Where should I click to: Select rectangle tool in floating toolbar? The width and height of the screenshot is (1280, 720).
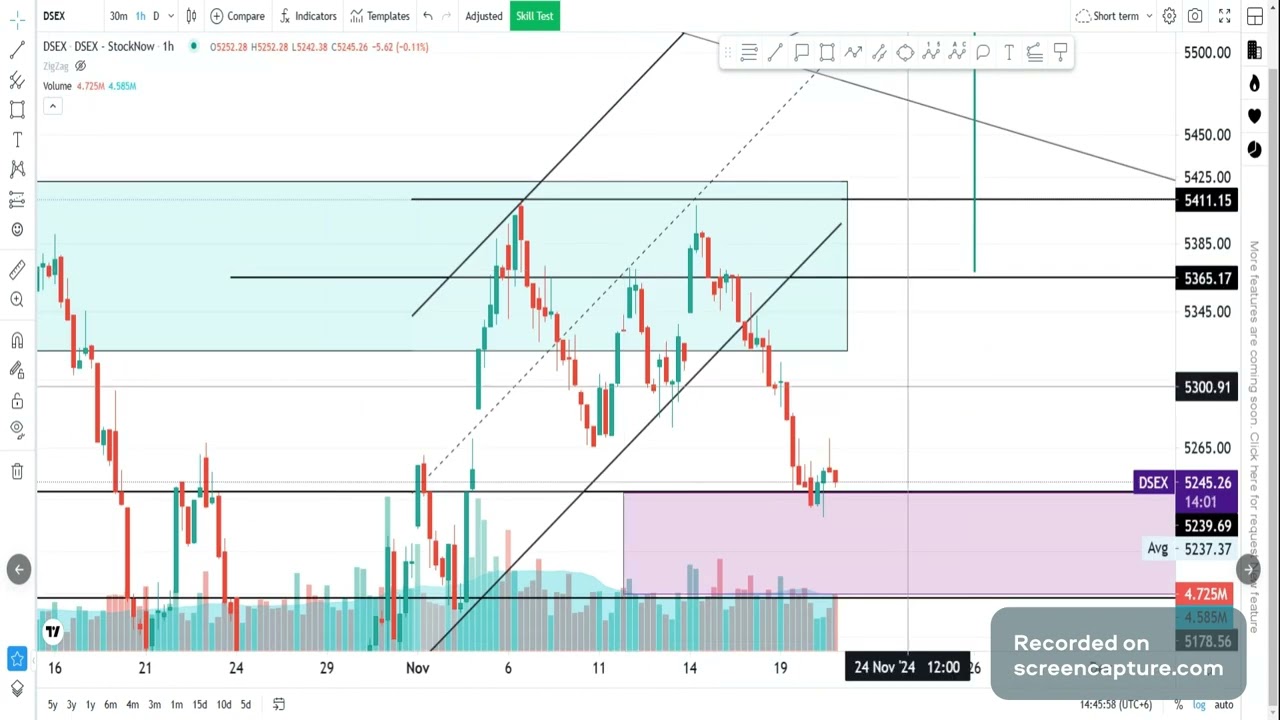coord(827,53)
